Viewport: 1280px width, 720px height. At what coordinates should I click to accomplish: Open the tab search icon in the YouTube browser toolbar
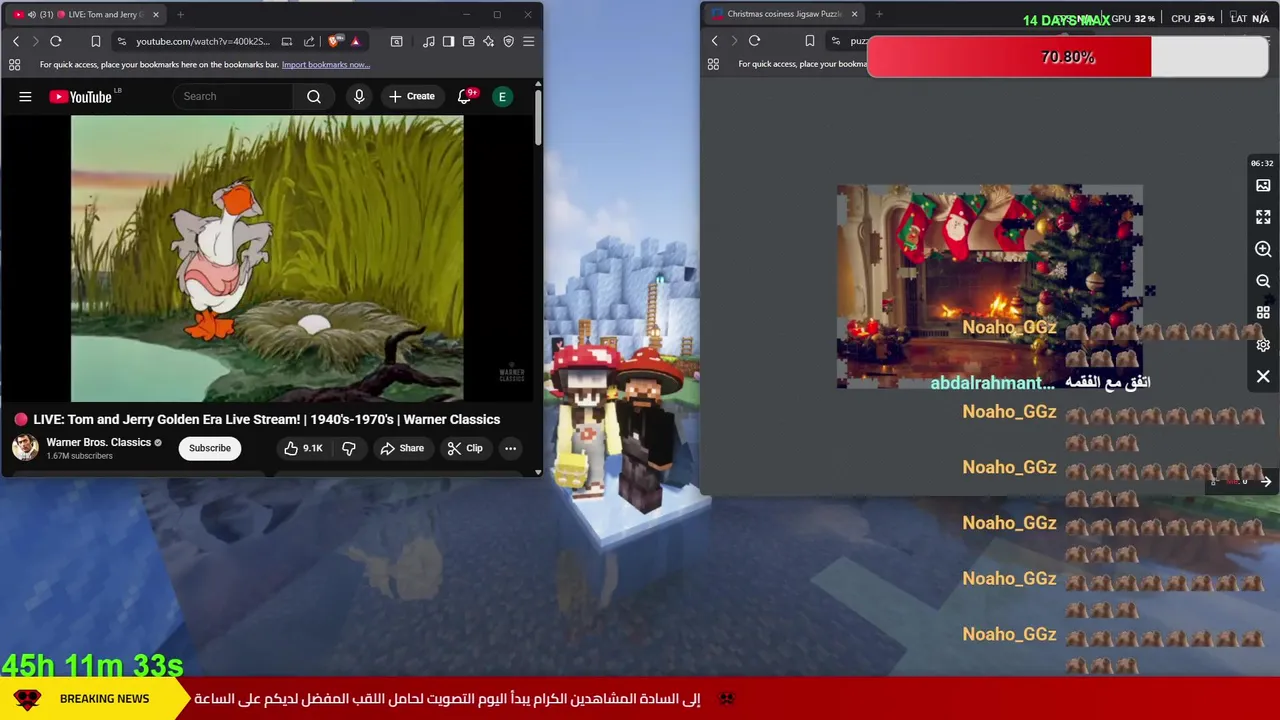pyautogui.click(x=397, y=41)
